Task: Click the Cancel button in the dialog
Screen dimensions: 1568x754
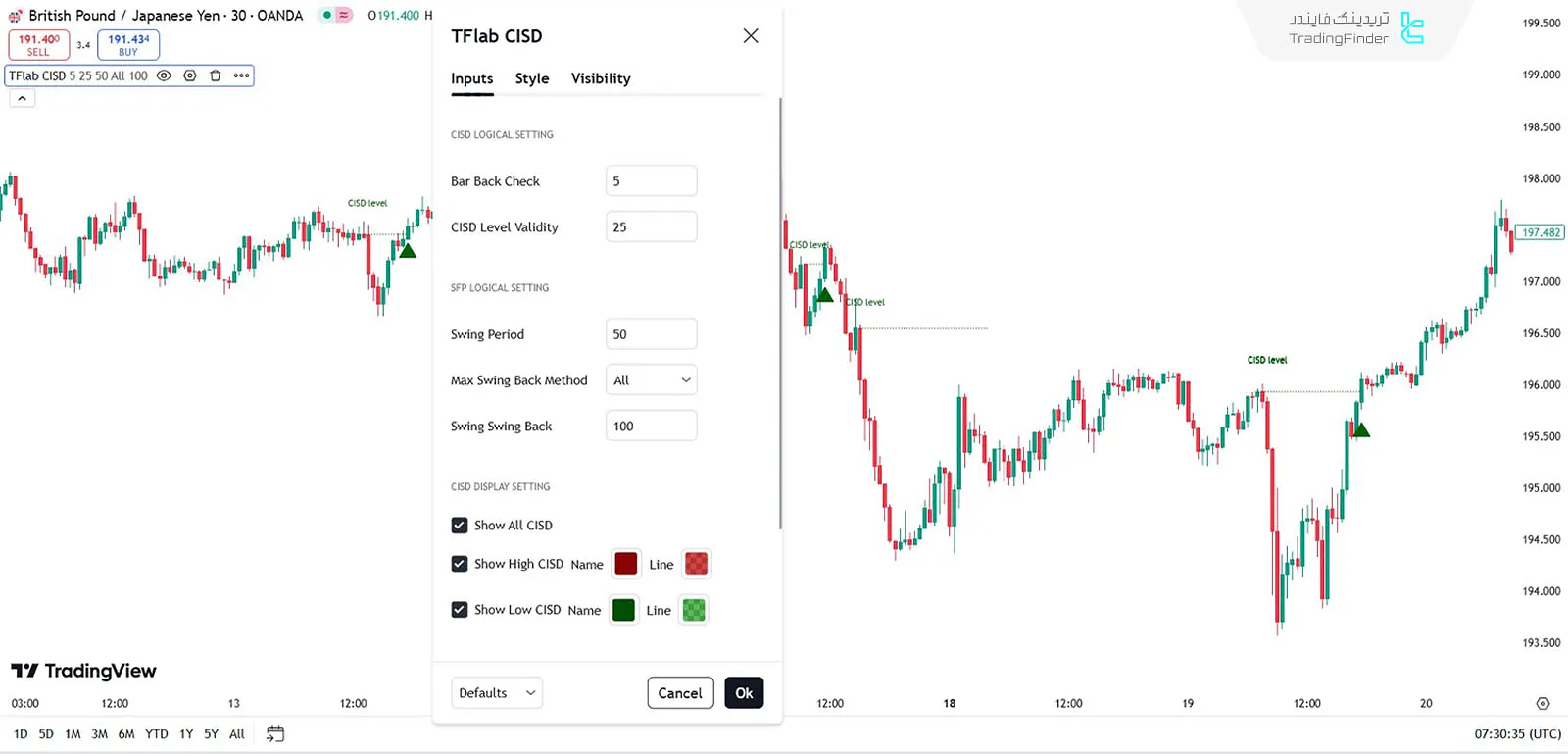Action: tap(680, 692)
